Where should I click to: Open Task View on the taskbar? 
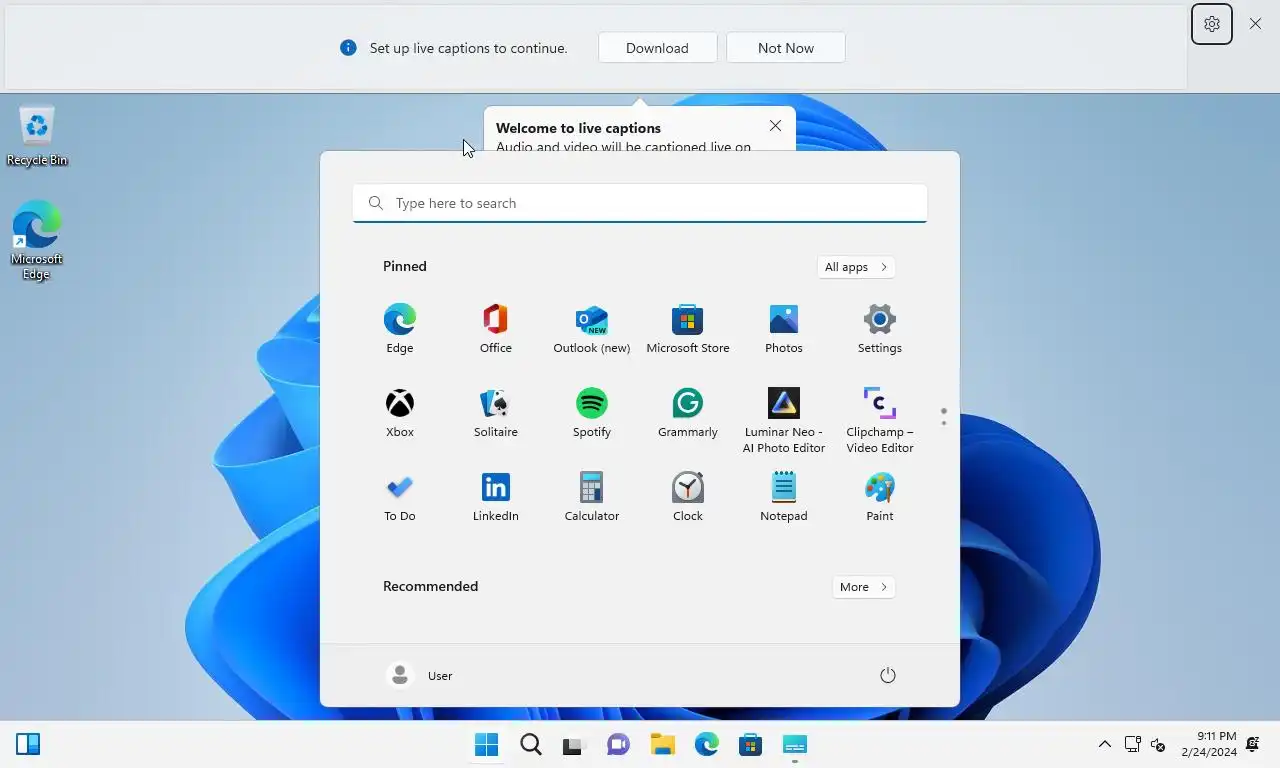click(572, 744)
